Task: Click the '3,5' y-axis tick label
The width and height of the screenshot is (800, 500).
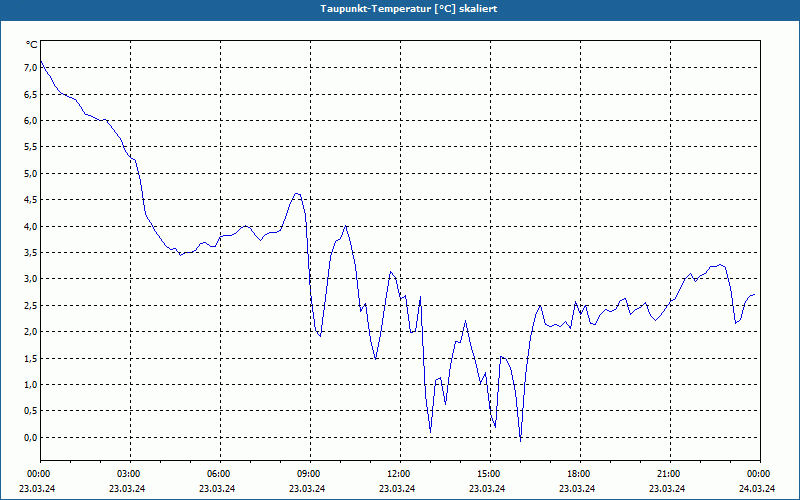Action: [32, 252]
